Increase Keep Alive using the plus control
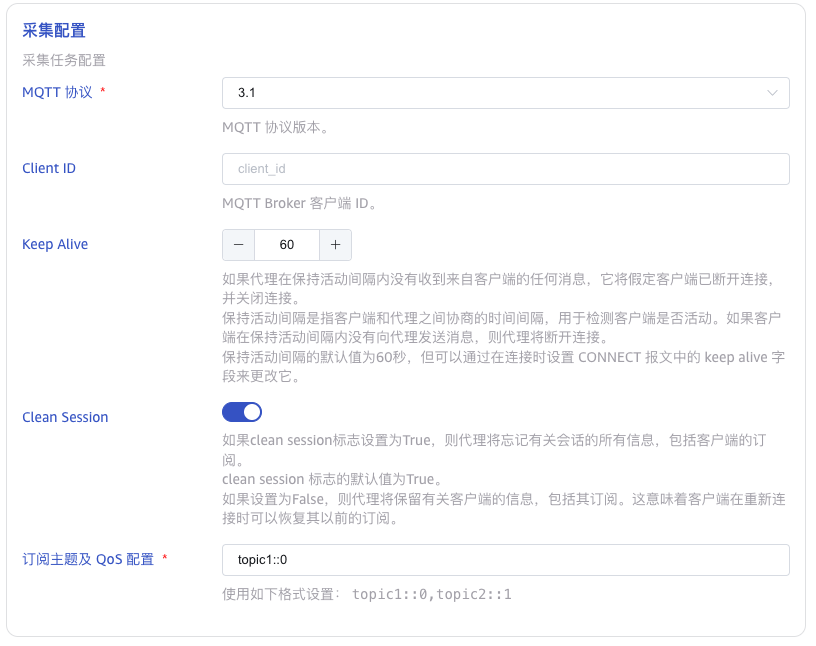The image size is (816, 646). click(x=335, y=244)
